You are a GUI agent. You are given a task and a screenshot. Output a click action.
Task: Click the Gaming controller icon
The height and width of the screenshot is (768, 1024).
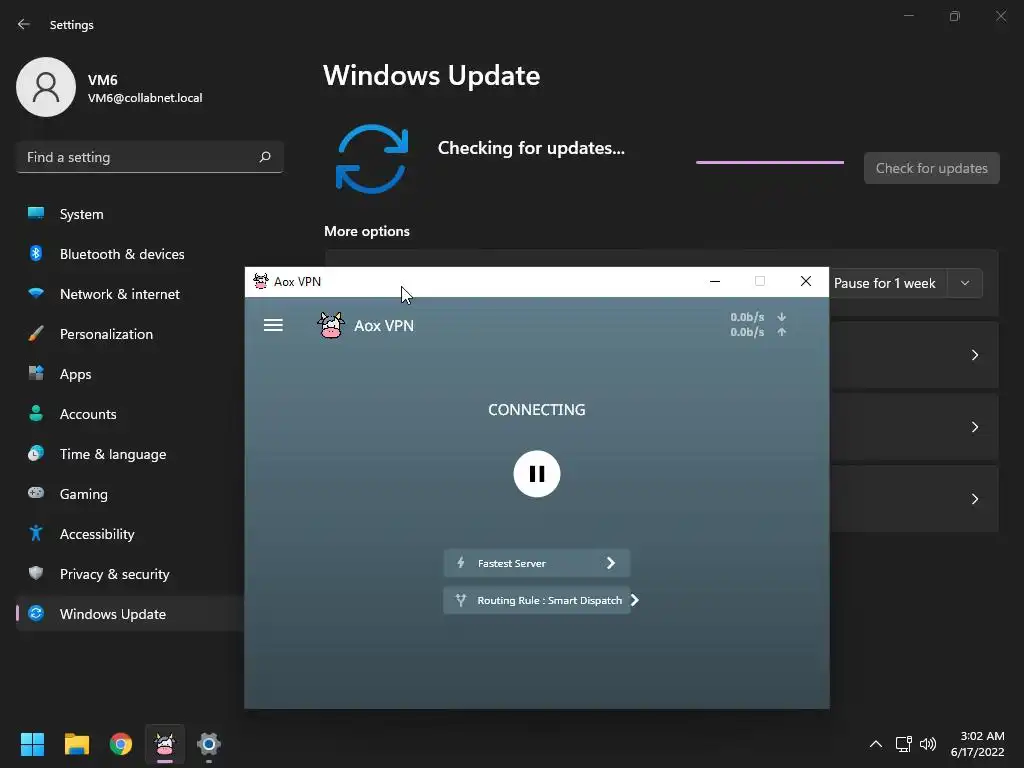pyautogui.click(x=36, y=493)
